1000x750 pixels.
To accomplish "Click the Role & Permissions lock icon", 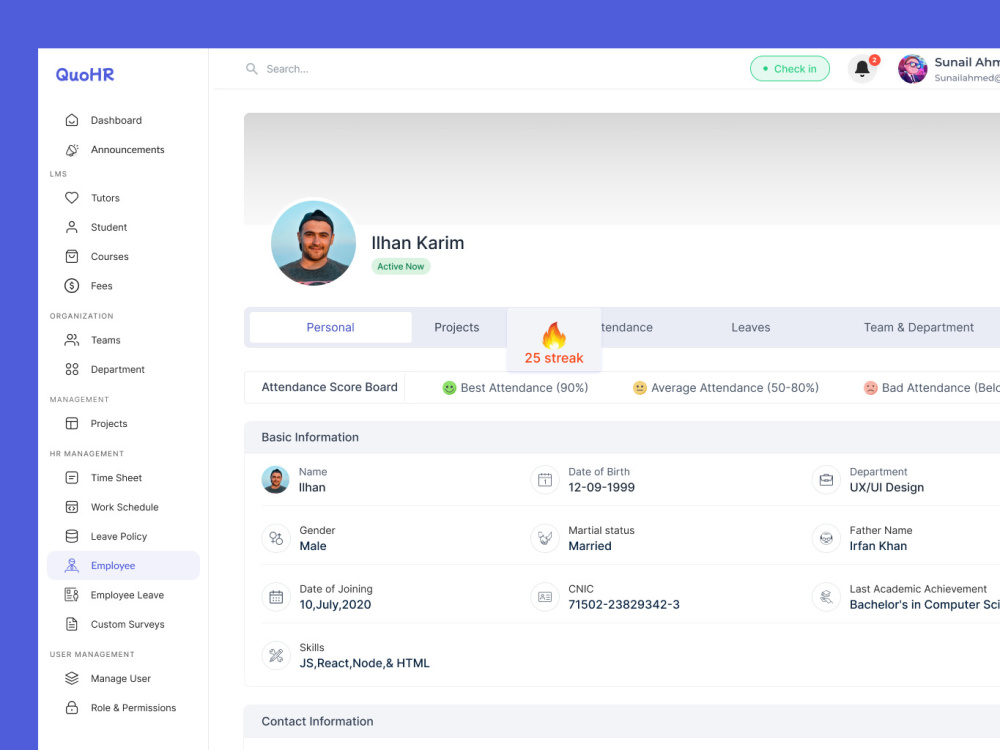I will click(x=71, y=708).
